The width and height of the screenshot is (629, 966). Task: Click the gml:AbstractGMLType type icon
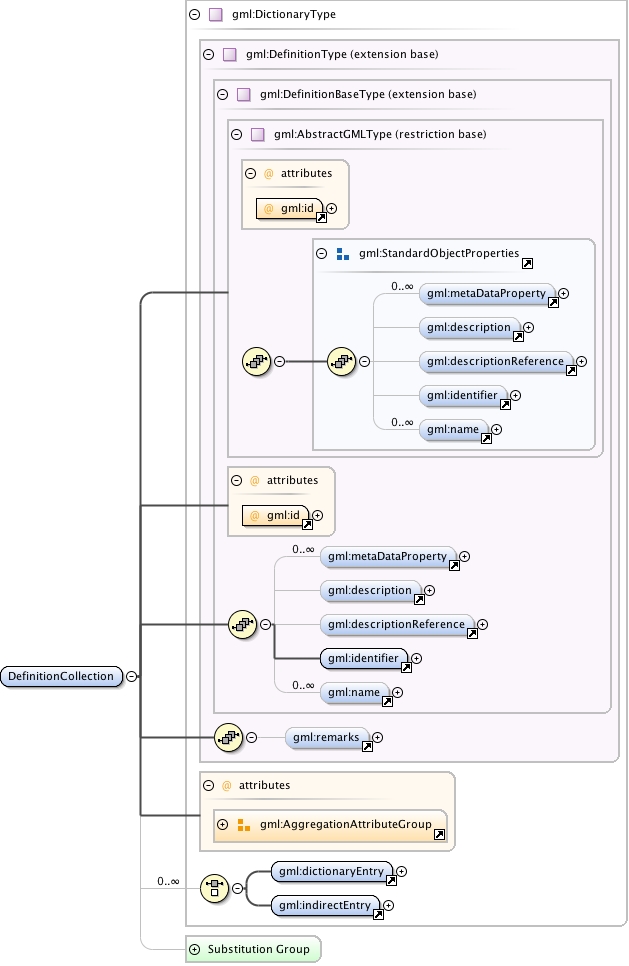(x=258, y=134)
